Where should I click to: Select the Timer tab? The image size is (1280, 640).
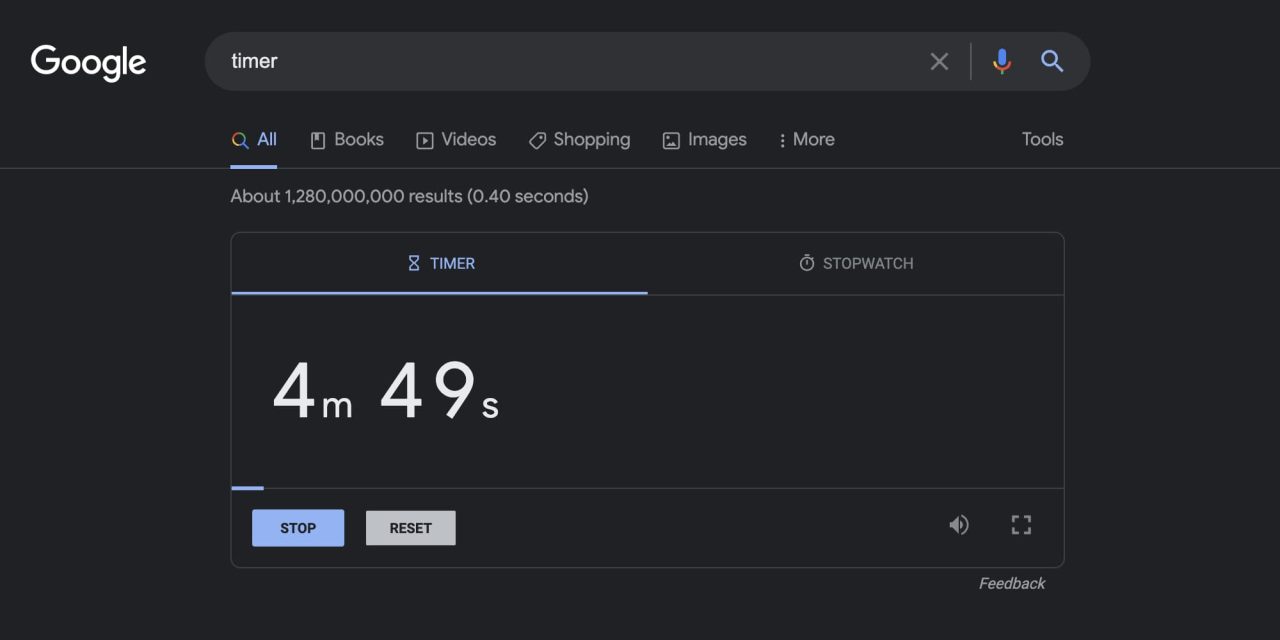pyautogui.click(x=440, y=264)
